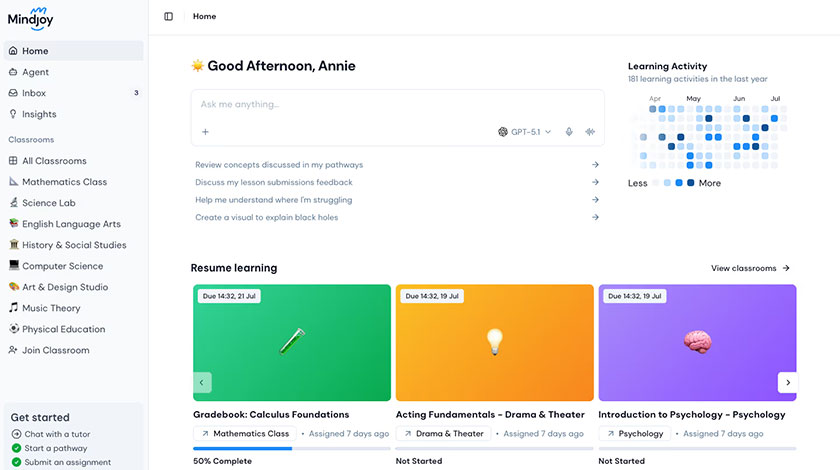This screenshot has width=840, height=470.
Task: Click arrow beside Discuss my lesson suggestion
Action: (x=595, y=182)
